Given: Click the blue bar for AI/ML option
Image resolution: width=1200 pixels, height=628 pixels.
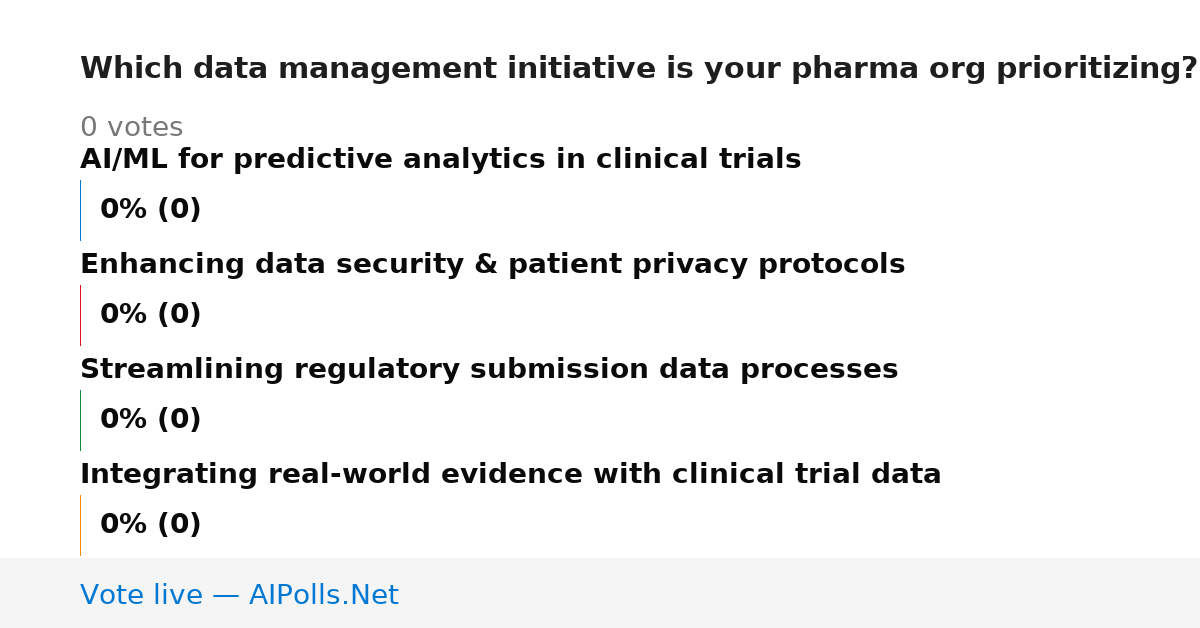Looking at the screenshot, I should point(80,210).
